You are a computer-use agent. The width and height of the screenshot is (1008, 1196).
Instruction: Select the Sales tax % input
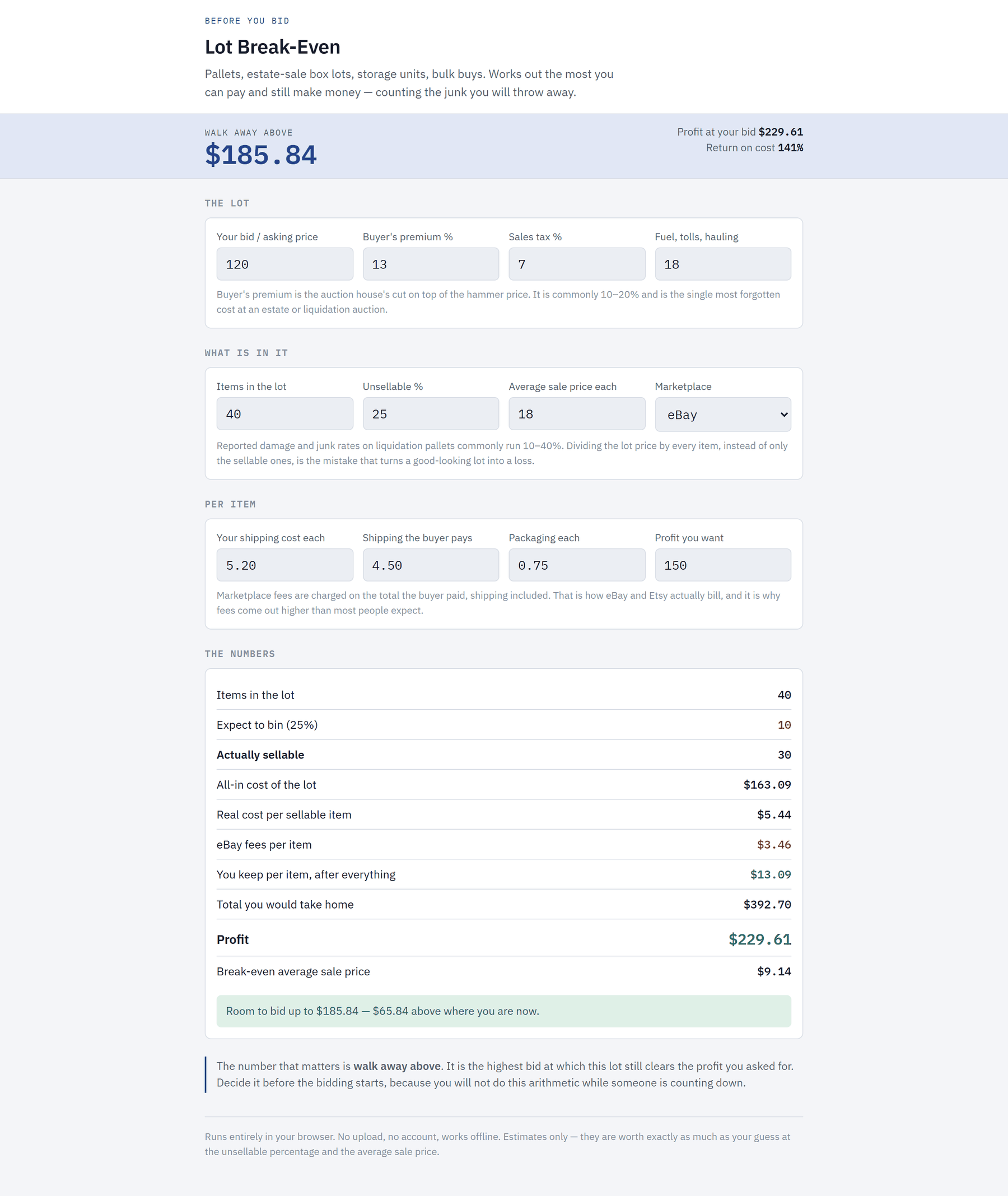(577, 264)
